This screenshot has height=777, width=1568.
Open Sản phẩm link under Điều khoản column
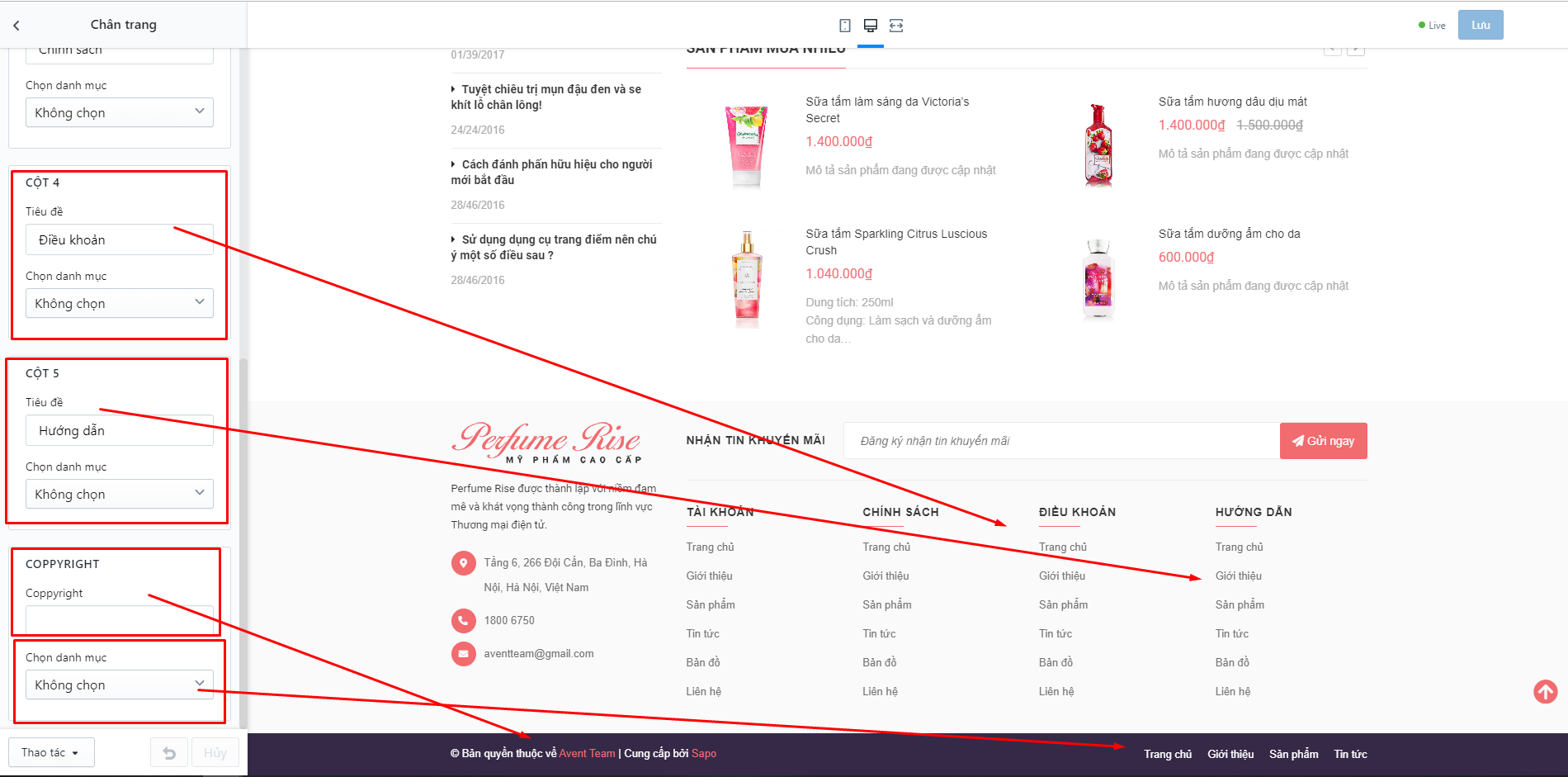(1063, 605)
